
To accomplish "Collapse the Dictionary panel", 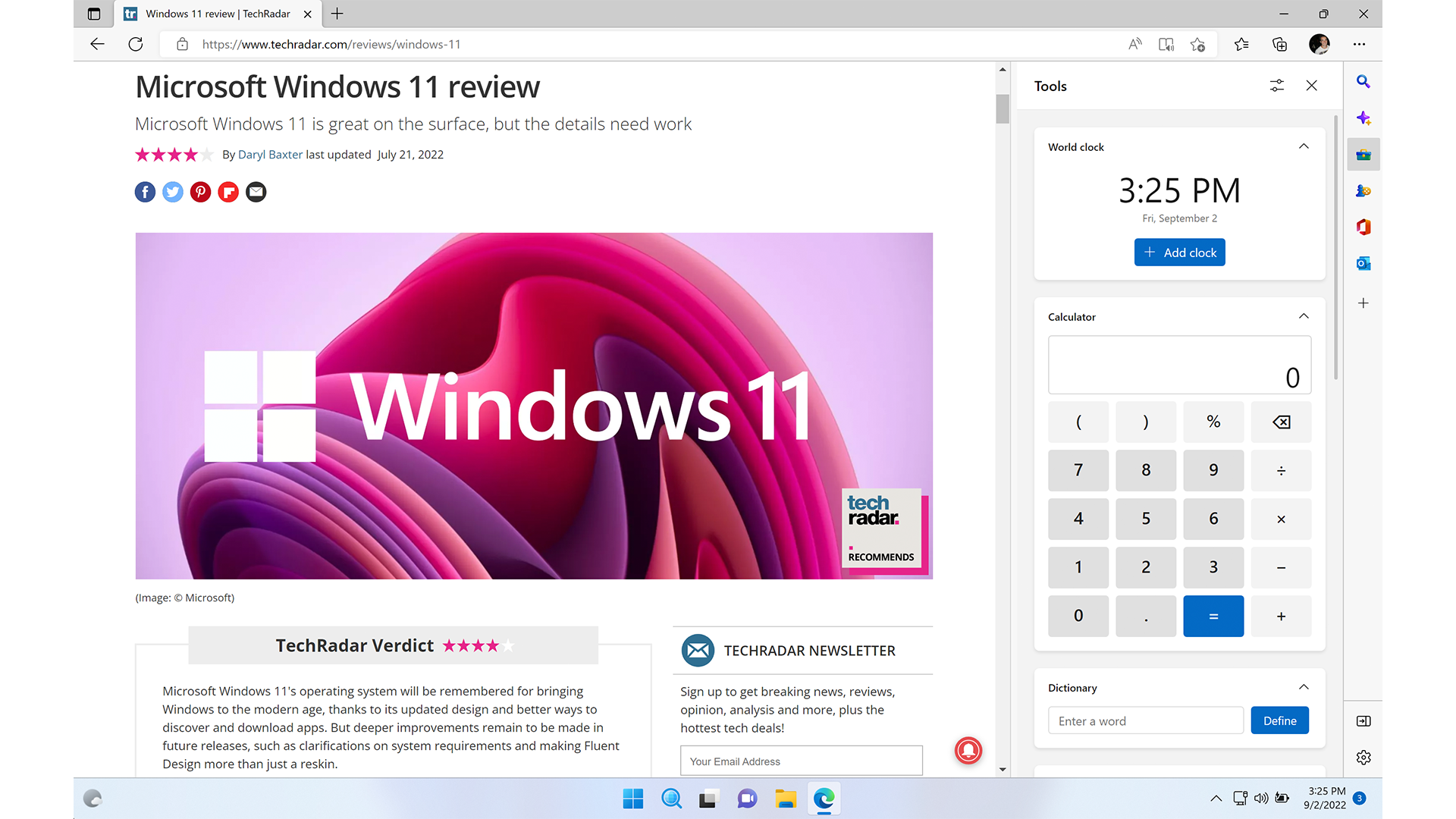I will coord(1303,687).
